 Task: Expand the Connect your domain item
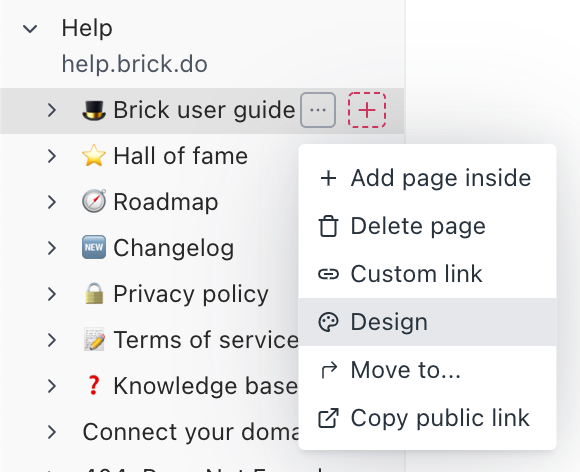52,432
